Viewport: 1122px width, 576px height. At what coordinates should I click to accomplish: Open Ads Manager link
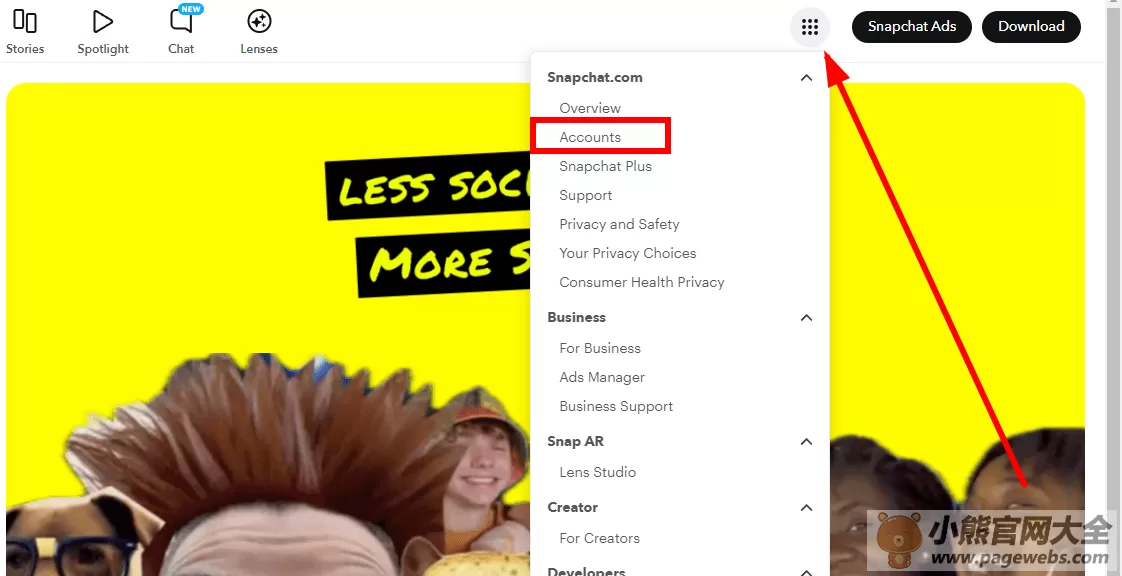[602, 377]
